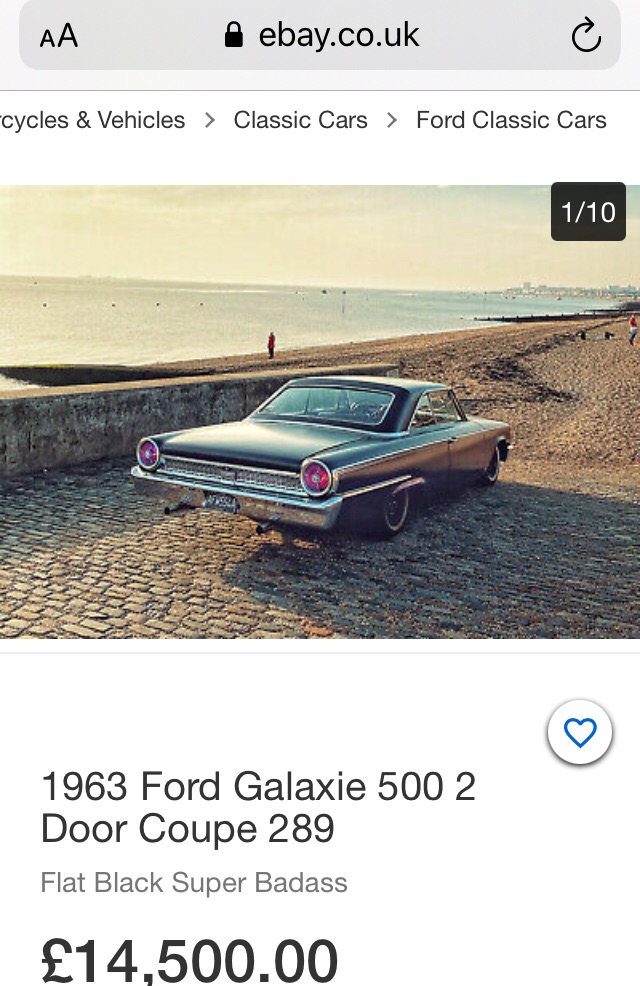Reload the eBay page
The height and width of the screenshot is (986, 640).
[x=586, y=35]
